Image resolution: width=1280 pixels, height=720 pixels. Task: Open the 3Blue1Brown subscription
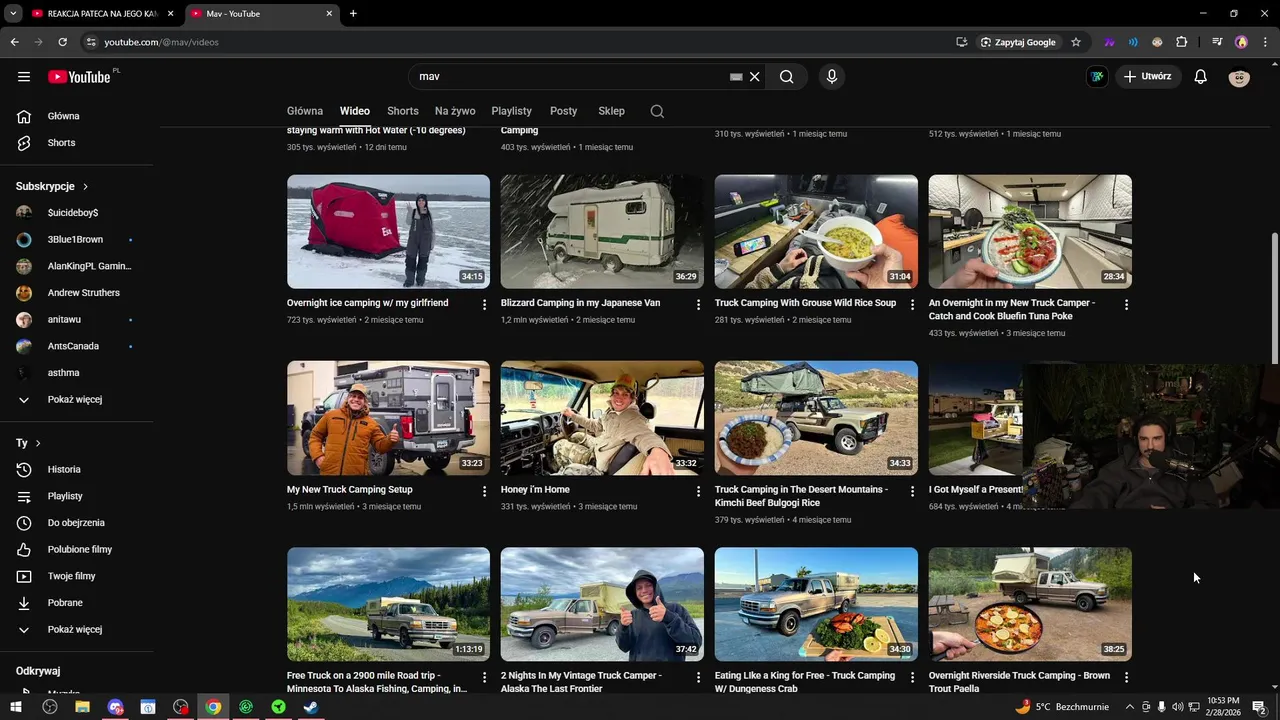[x=76, y=240]
